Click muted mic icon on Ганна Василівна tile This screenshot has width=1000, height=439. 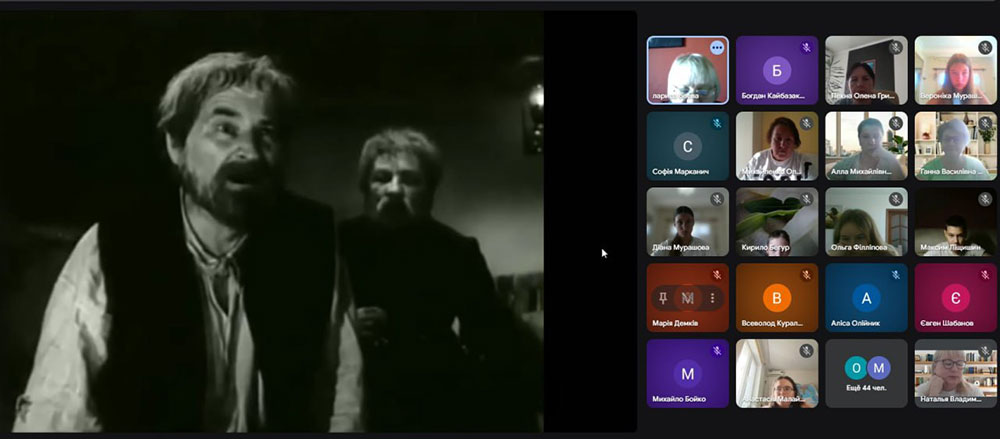coord(985,123)
